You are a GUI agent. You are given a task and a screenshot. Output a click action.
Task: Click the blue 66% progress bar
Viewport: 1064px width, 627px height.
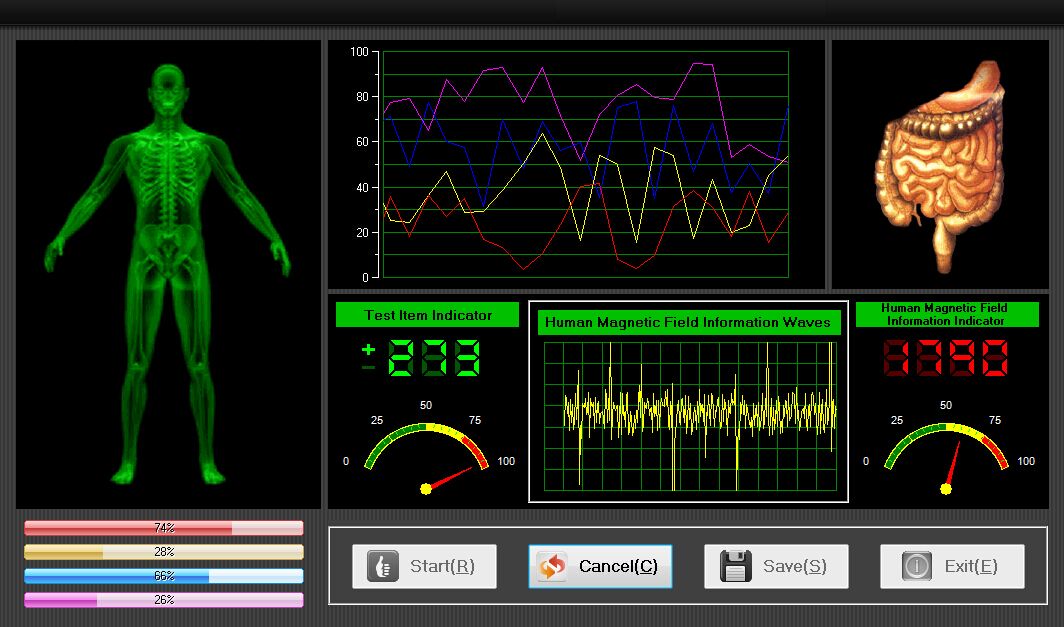163,576
